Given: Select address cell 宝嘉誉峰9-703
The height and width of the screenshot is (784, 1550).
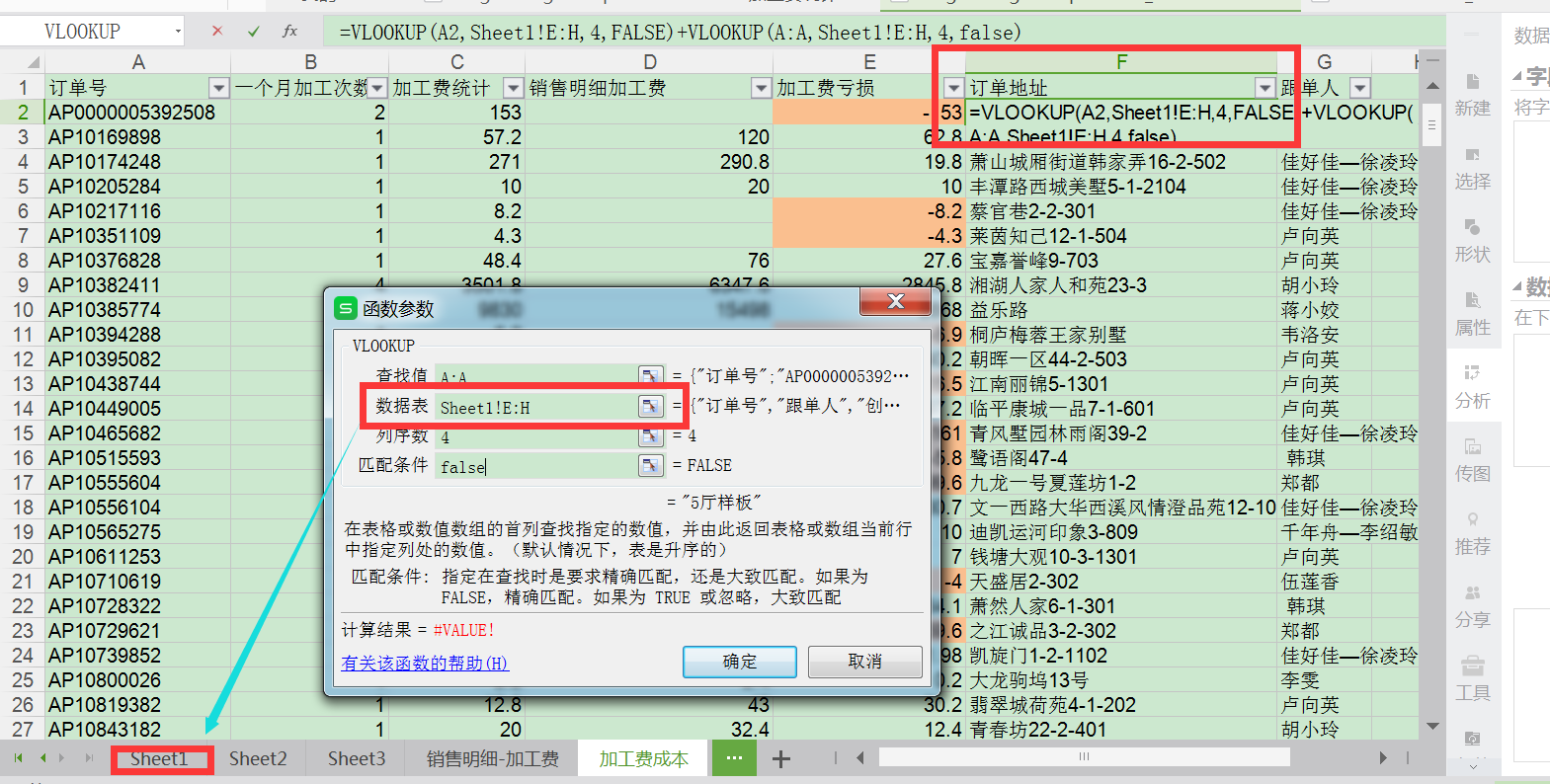Looking at the screenshot, I should [1122, 261].
